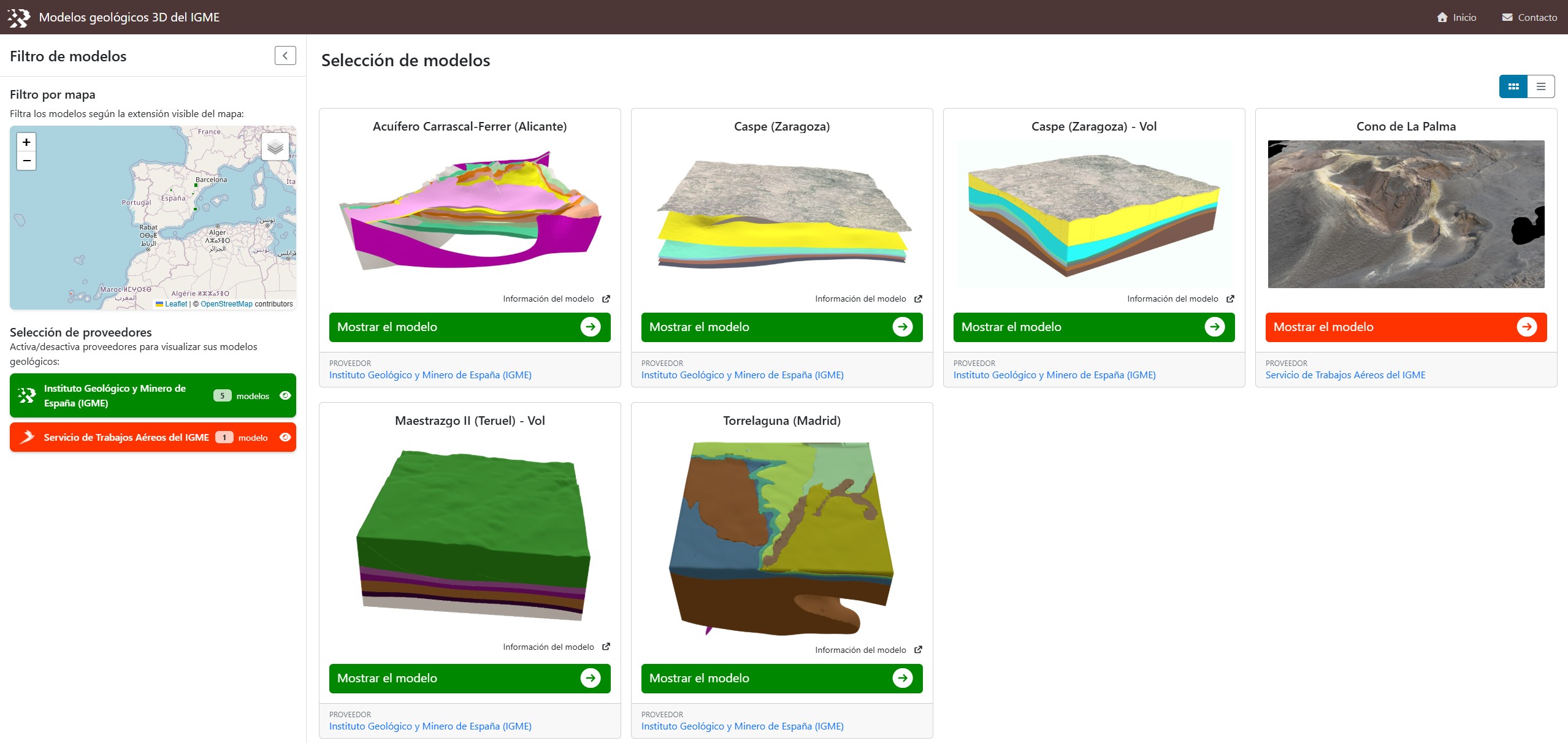The height and width of the screenshot is (743, 1568).
Task: Open the map layers selector icon
Action: (275, 145)
